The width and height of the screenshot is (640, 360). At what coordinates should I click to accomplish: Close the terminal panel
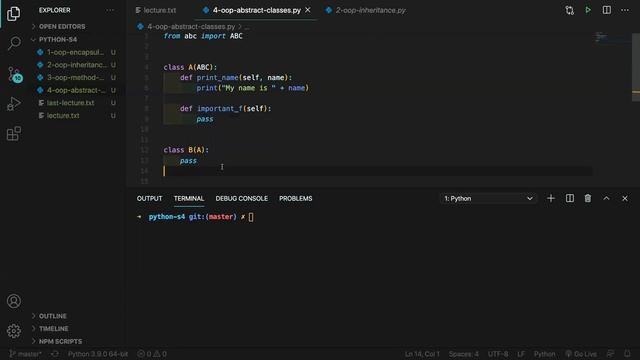(x=625, y=198)
